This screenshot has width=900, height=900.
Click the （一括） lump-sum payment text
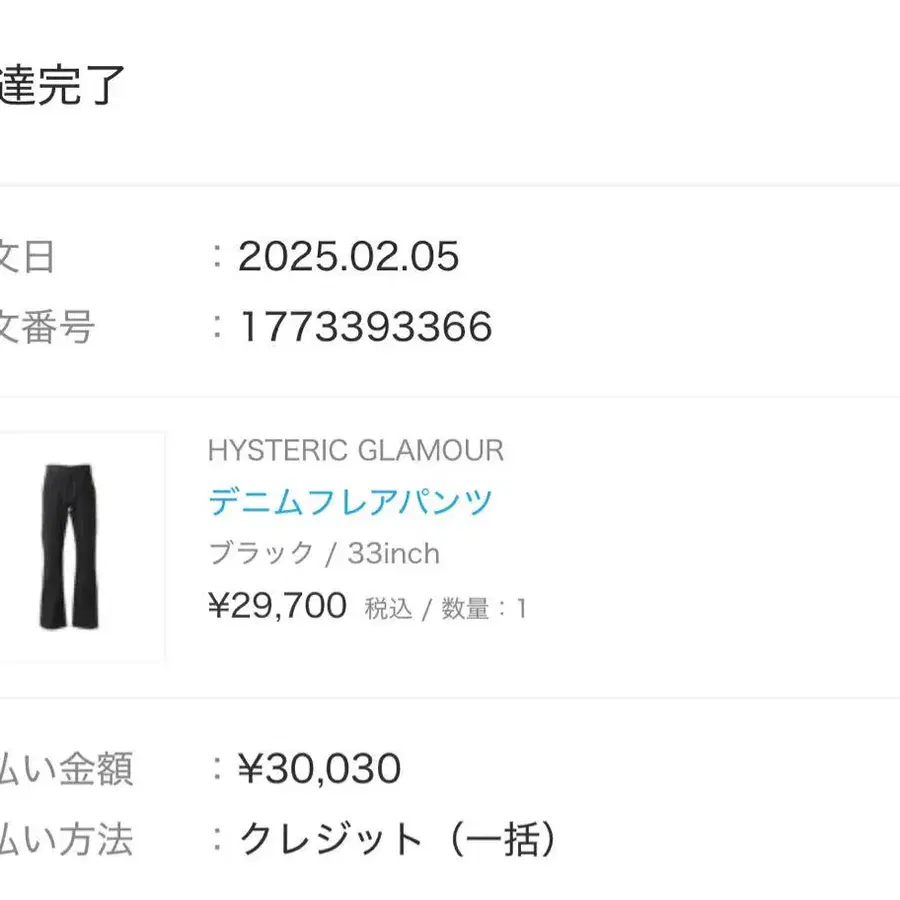point(499,839)
